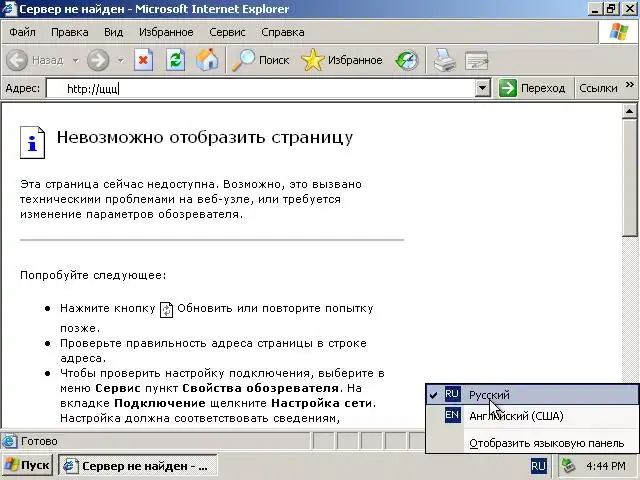Click the Адрес: label
Viewport: 640px width, 480px height.
22,88
